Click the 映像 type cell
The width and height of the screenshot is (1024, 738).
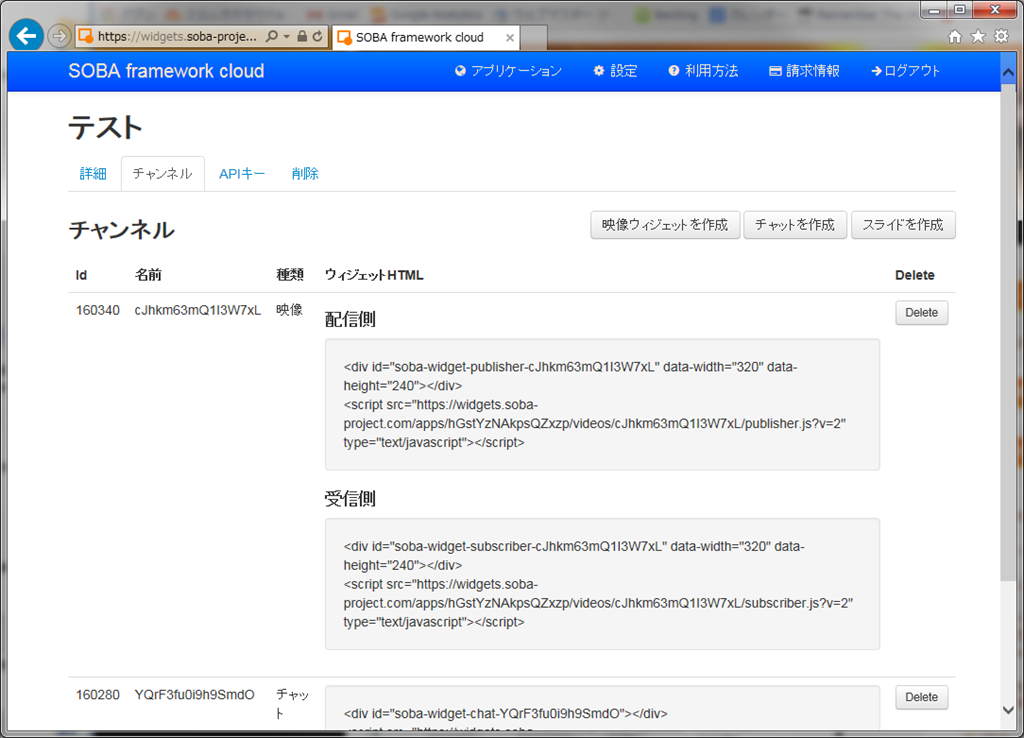tap(289, 310)
